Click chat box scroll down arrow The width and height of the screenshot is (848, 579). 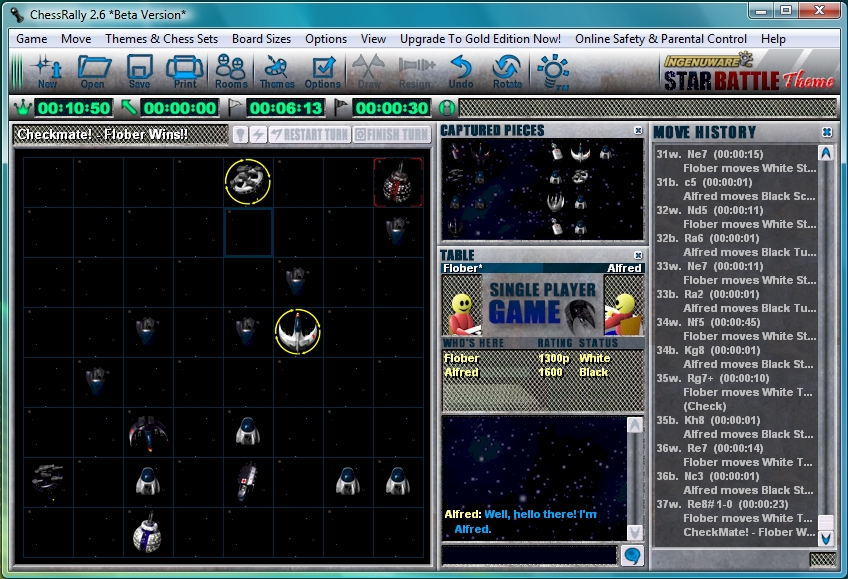(635, 532)
